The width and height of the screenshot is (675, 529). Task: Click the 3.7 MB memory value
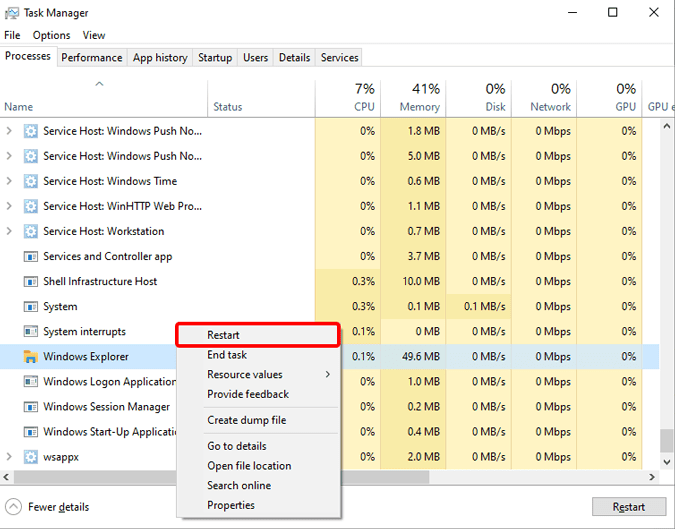pos(424,257)
